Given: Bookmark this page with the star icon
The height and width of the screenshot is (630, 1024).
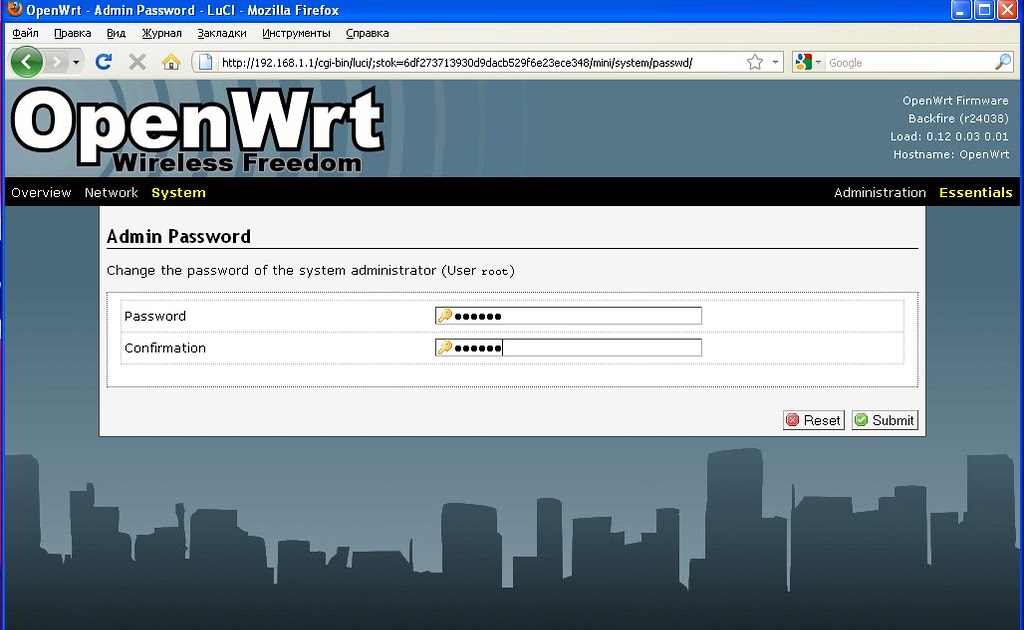Looking at the screenshot, I should 755,62.
